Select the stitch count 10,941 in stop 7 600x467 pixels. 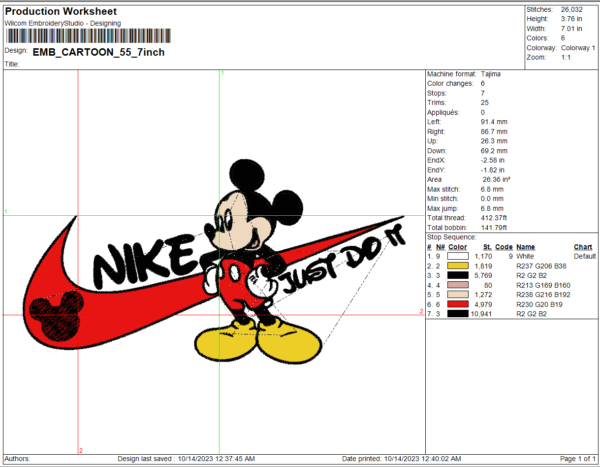[x=481, y=314]
